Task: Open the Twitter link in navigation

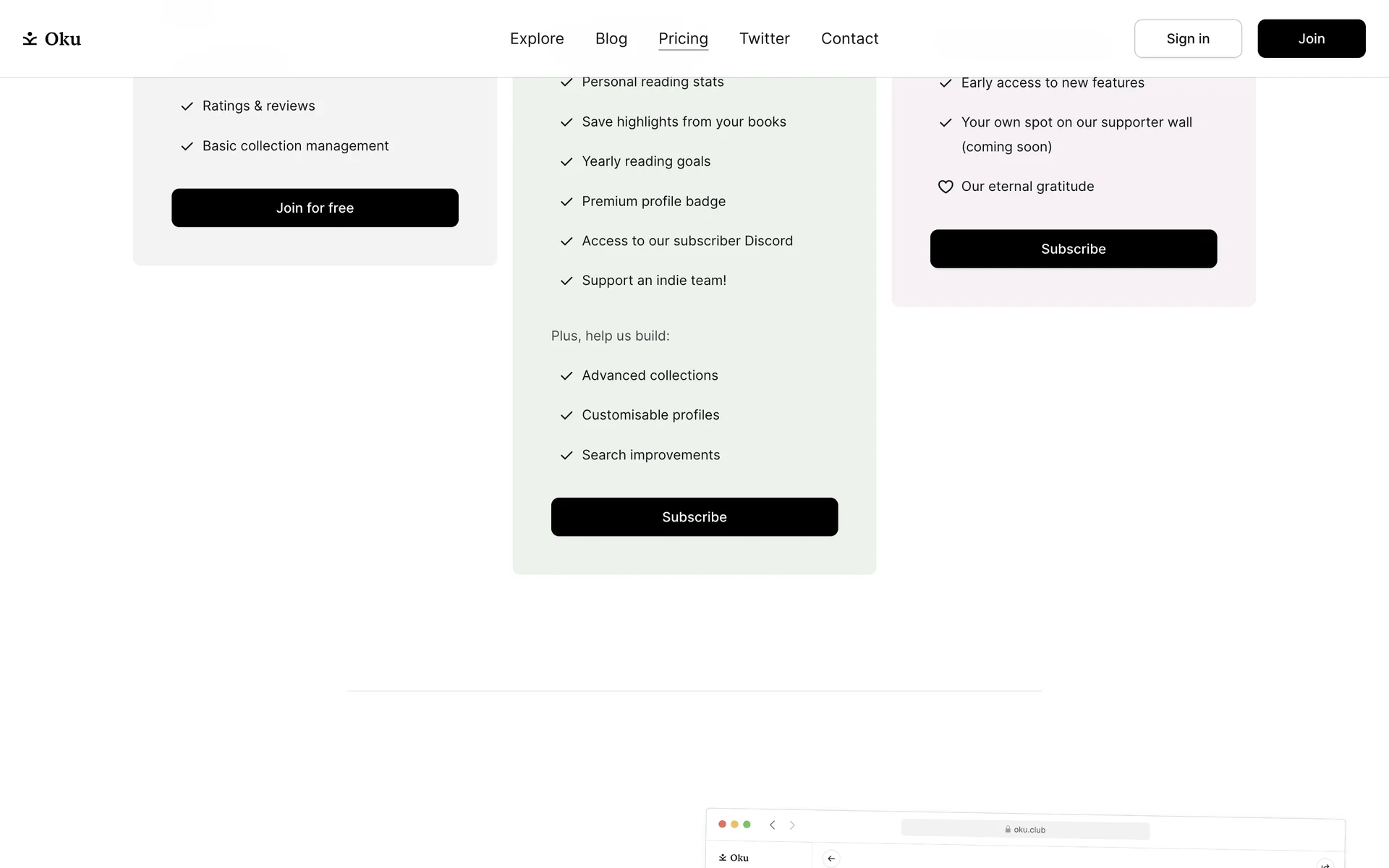Action: click(764, 39)
